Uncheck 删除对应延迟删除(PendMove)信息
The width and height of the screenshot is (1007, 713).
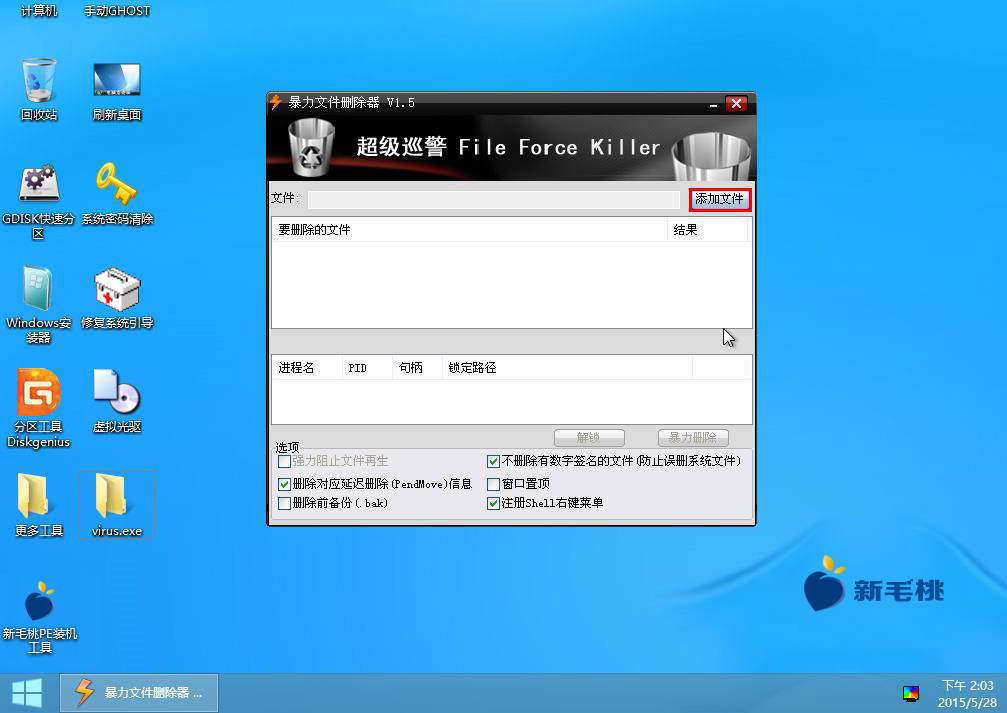[285, 484]
